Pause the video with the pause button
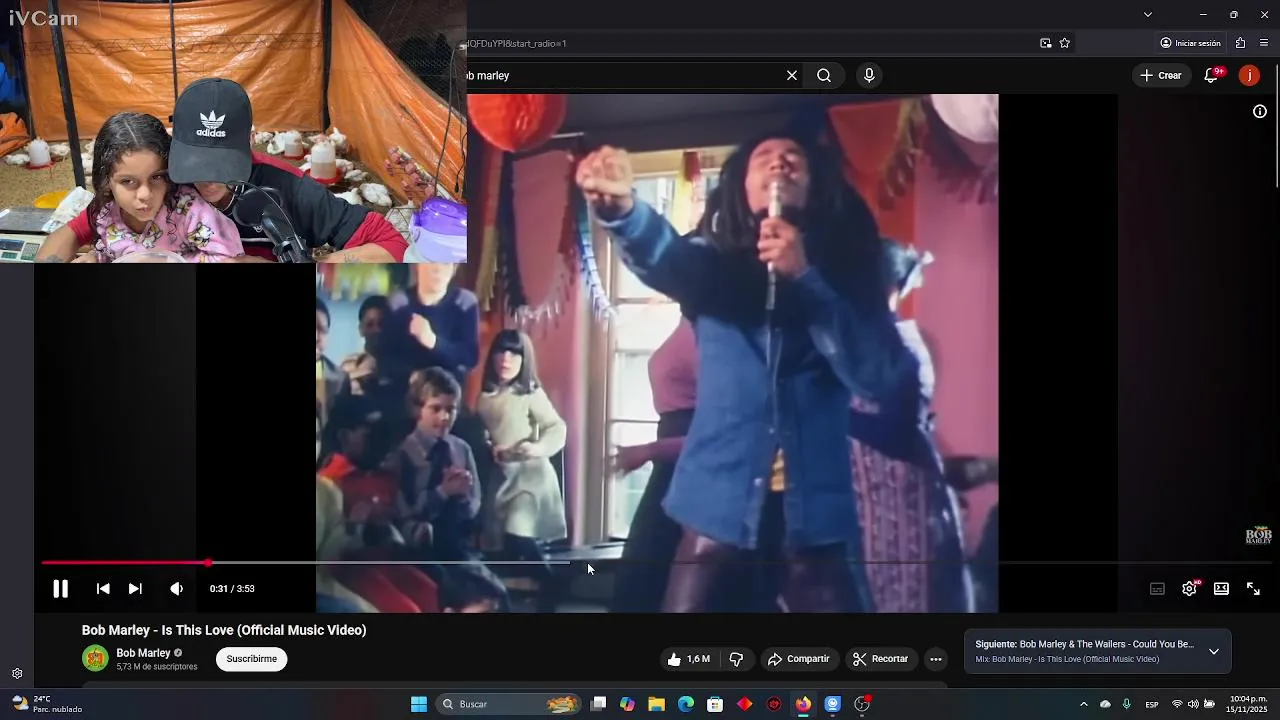The height and width of the screenshot is (720, 1280). coord(60,589)
